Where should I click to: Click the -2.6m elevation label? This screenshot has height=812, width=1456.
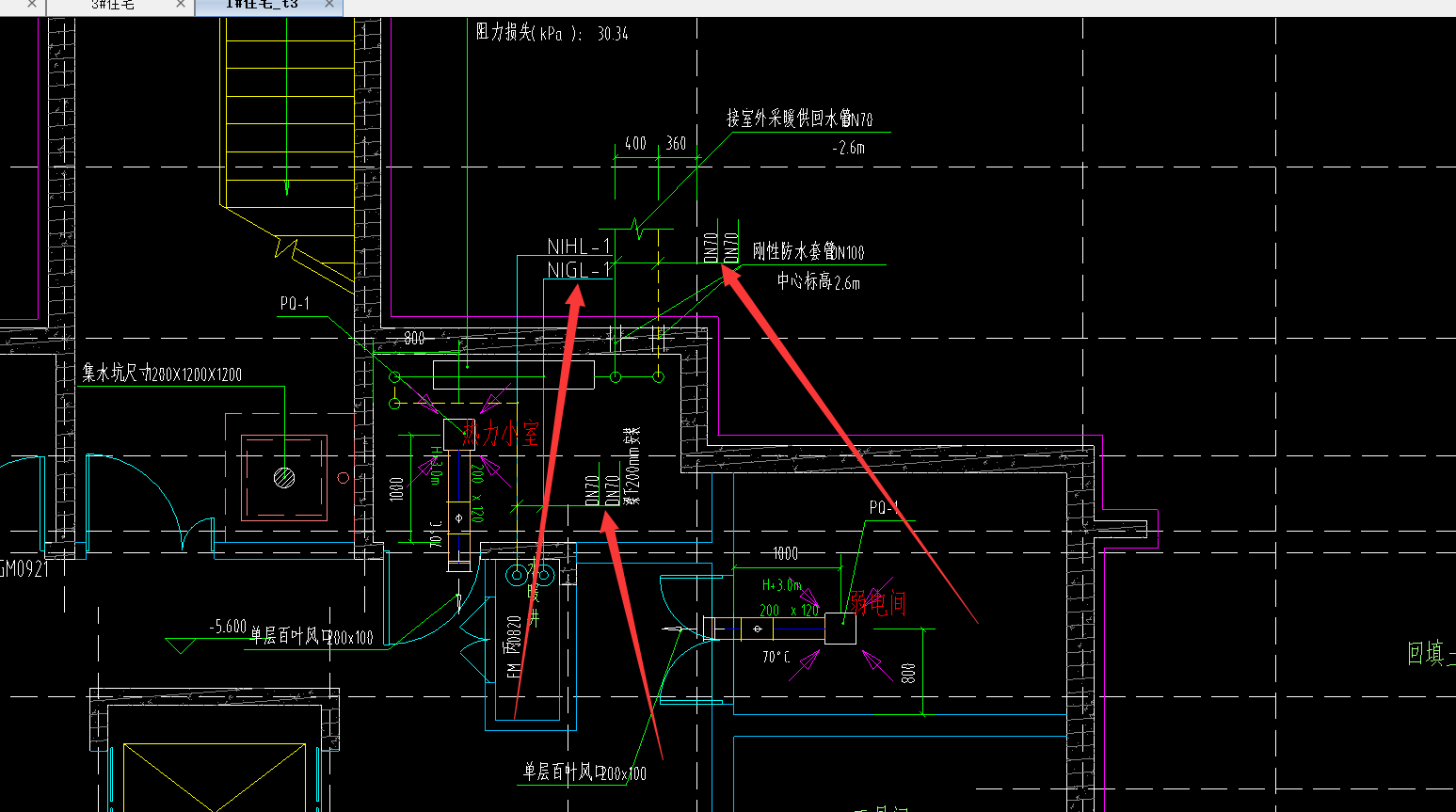[848, 148]
